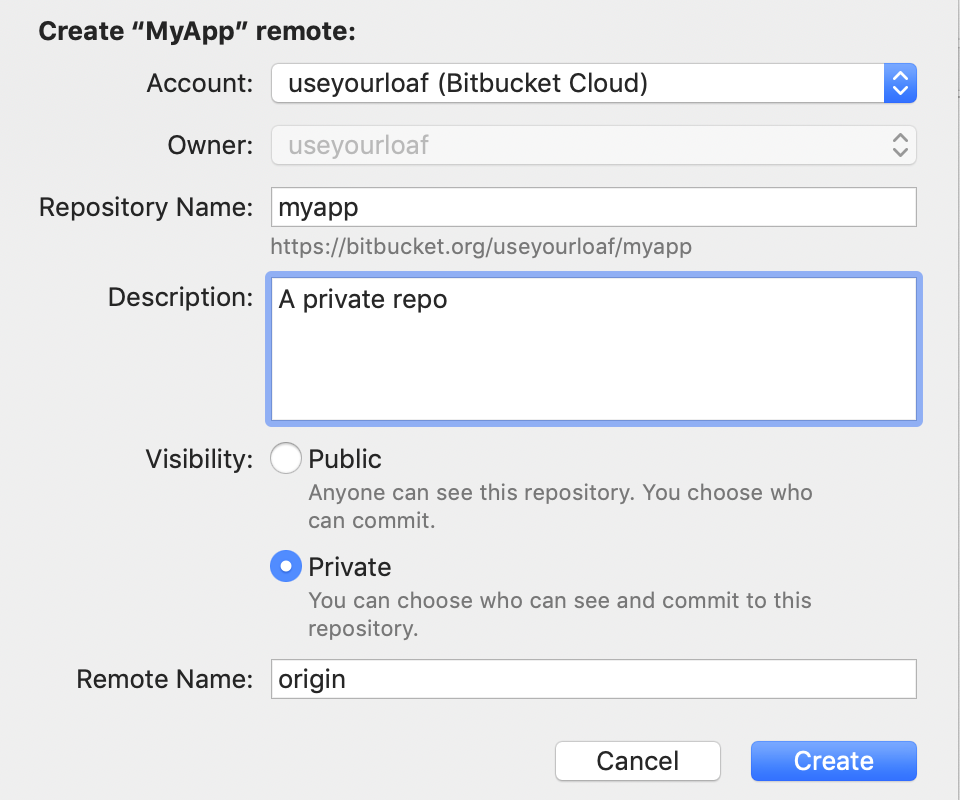The height and width of the screenshot is (800, 960).
Task: Click the "Description:" label
Action: tap(180, 297)
